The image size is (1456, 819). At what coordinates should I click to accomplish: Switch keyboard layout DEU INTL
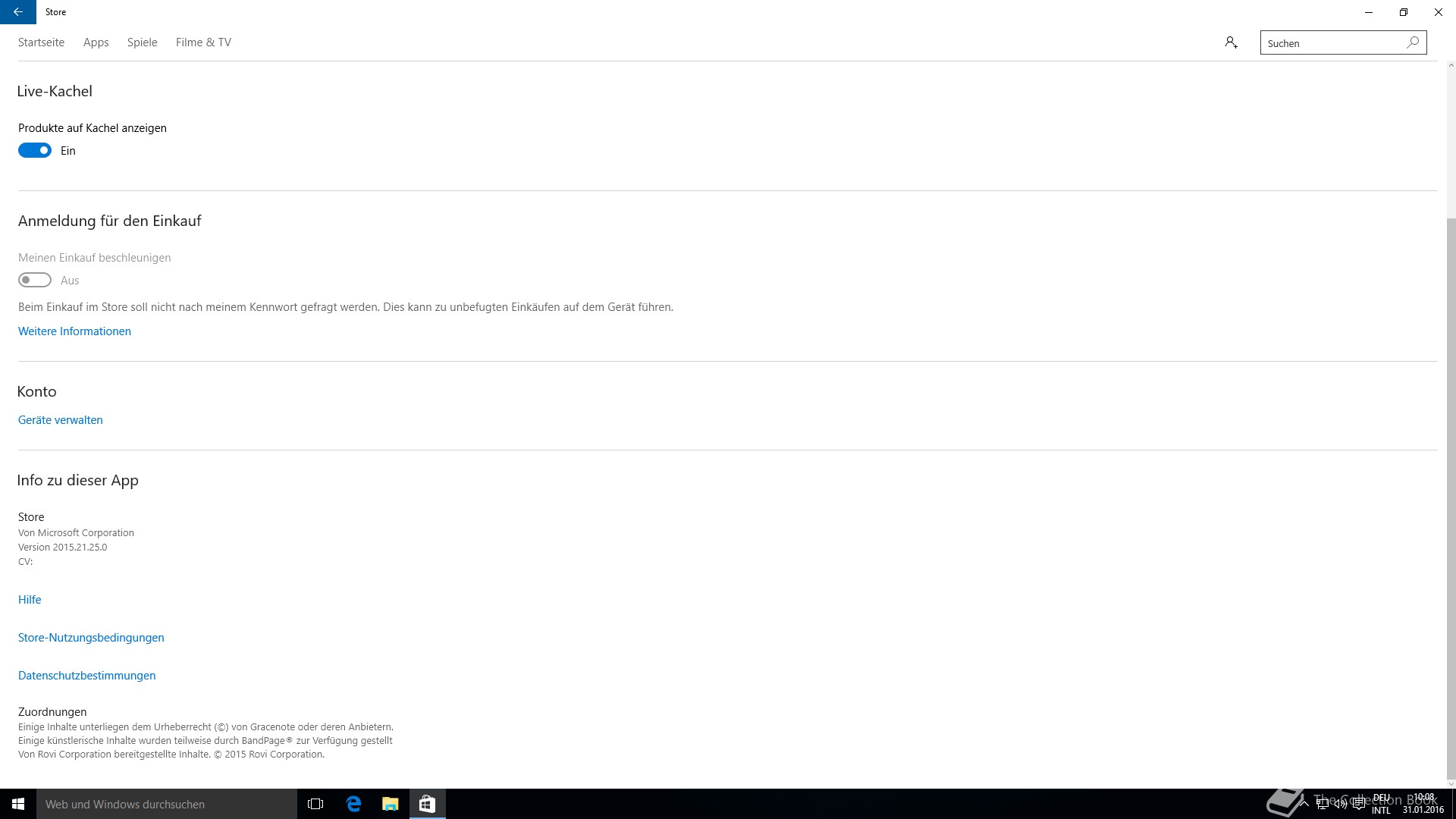click(1381, 804)
